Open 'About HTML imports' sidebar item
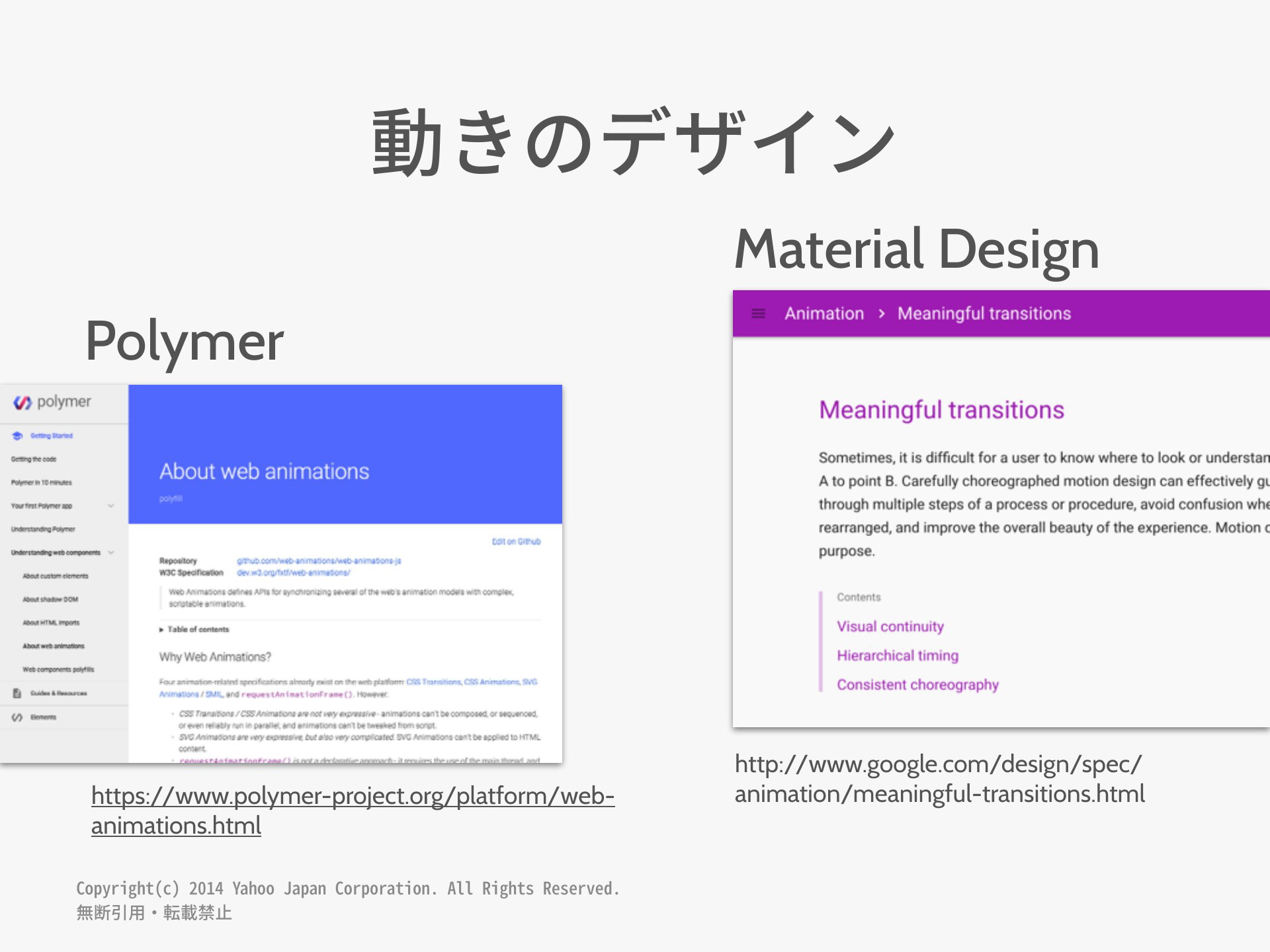The image size is (1270, 952). [x=51, y=623]
